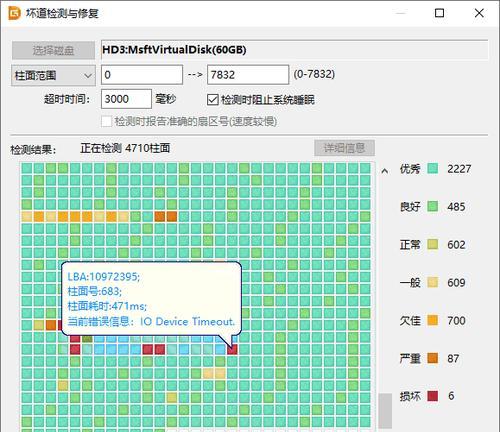Screen dimensions: 500x432
Task: Click the 一般 pale yellow legend swatch
Action: click(x=433, y=283)
